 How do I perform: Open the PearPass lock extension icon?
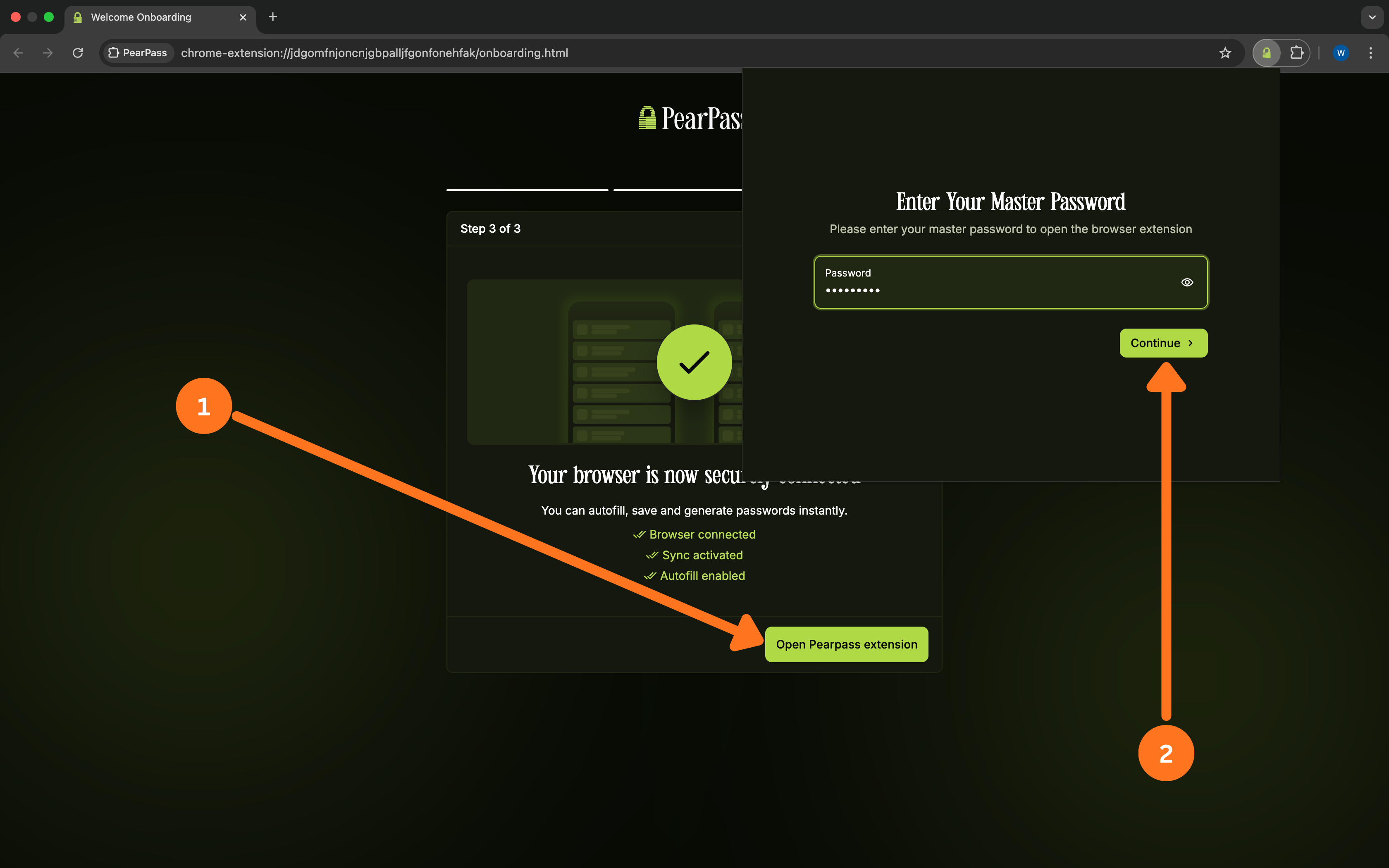click(1266, 53)
